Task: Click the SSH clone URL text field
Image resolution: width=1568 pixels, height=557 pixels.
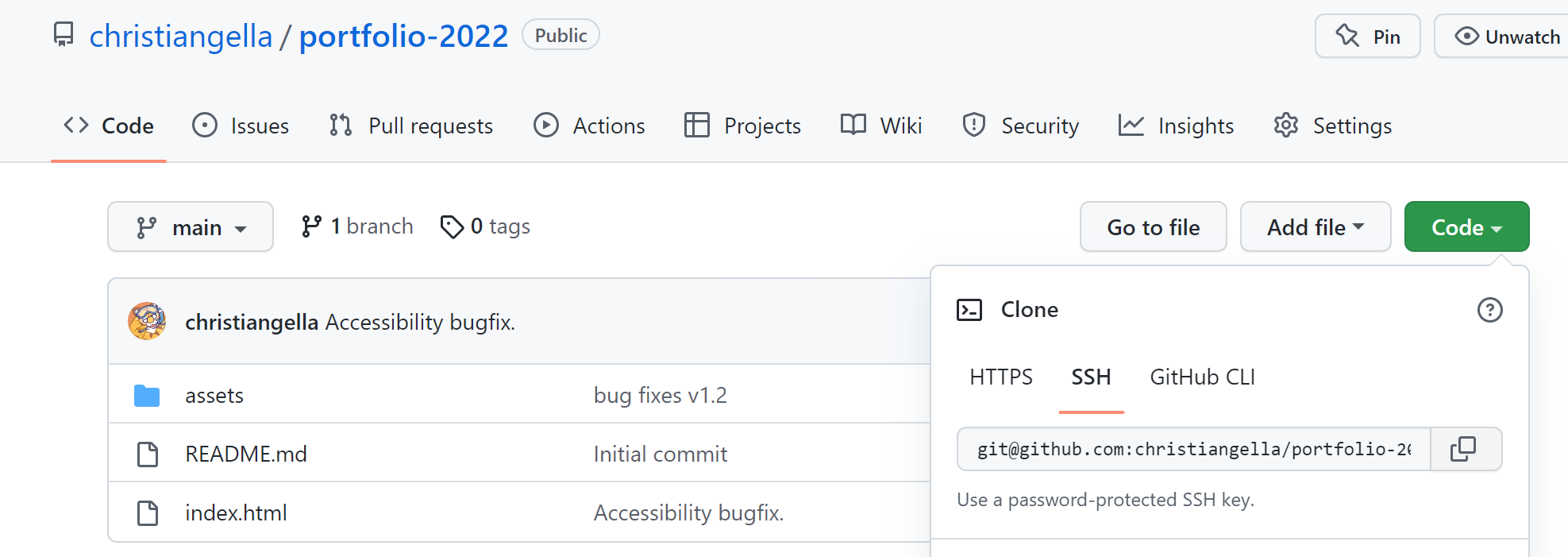Action: (1193, 449)
